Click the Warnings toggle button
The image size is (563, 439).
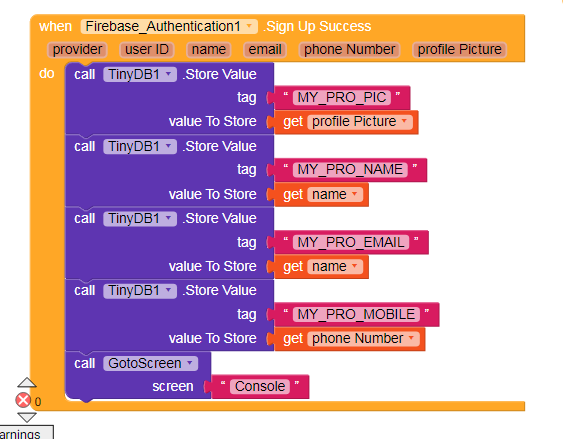pos(25,433)
